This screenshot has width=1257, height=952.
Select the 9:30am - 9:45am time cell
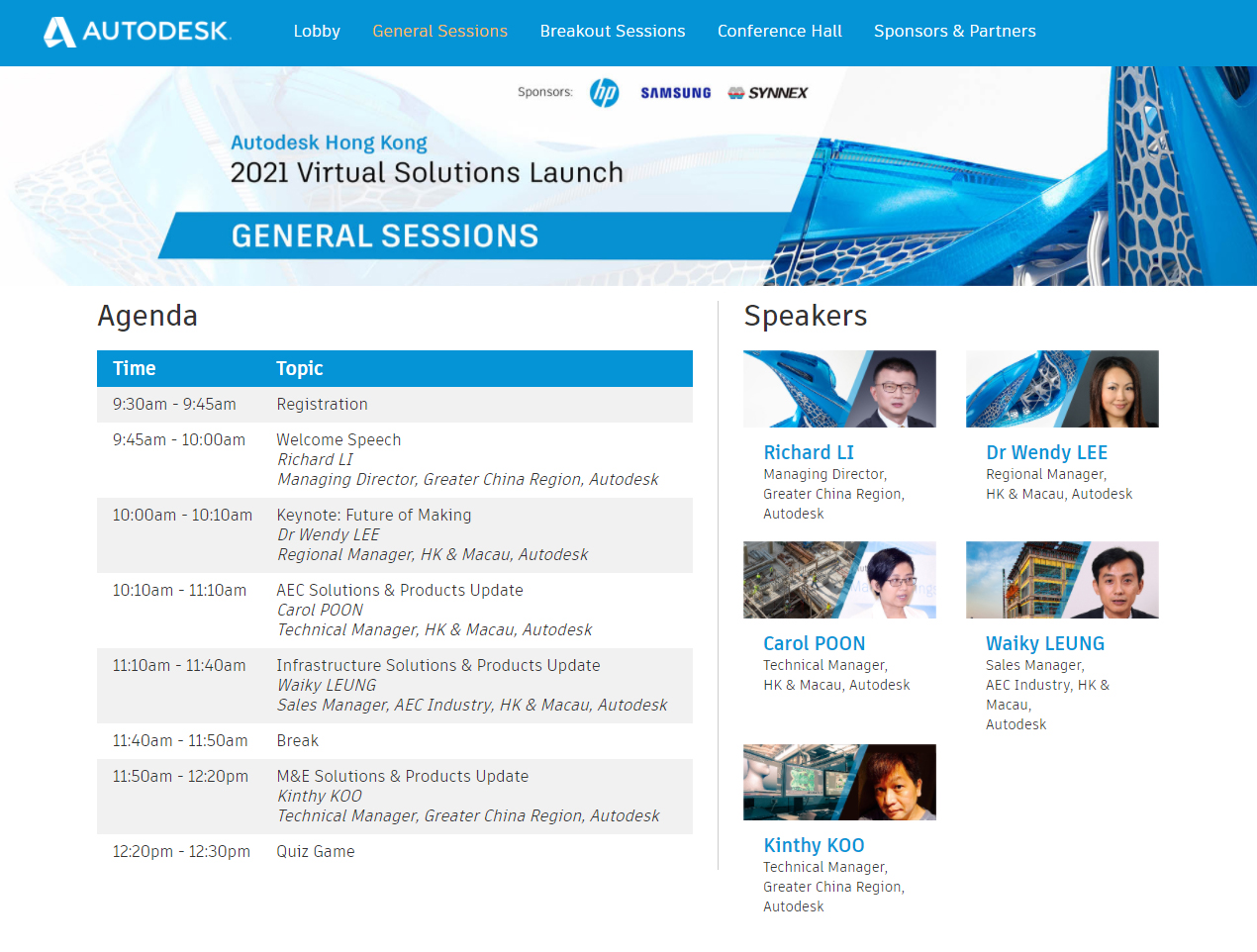[174, 404]
